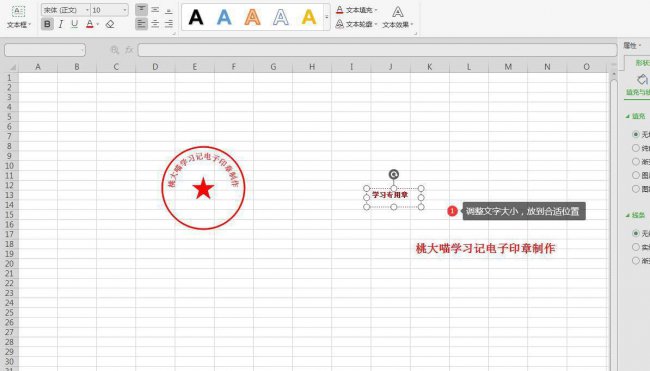This screenshot has width=650, height=371.
Task: Select column header O
Action: (x=586, y=67)
